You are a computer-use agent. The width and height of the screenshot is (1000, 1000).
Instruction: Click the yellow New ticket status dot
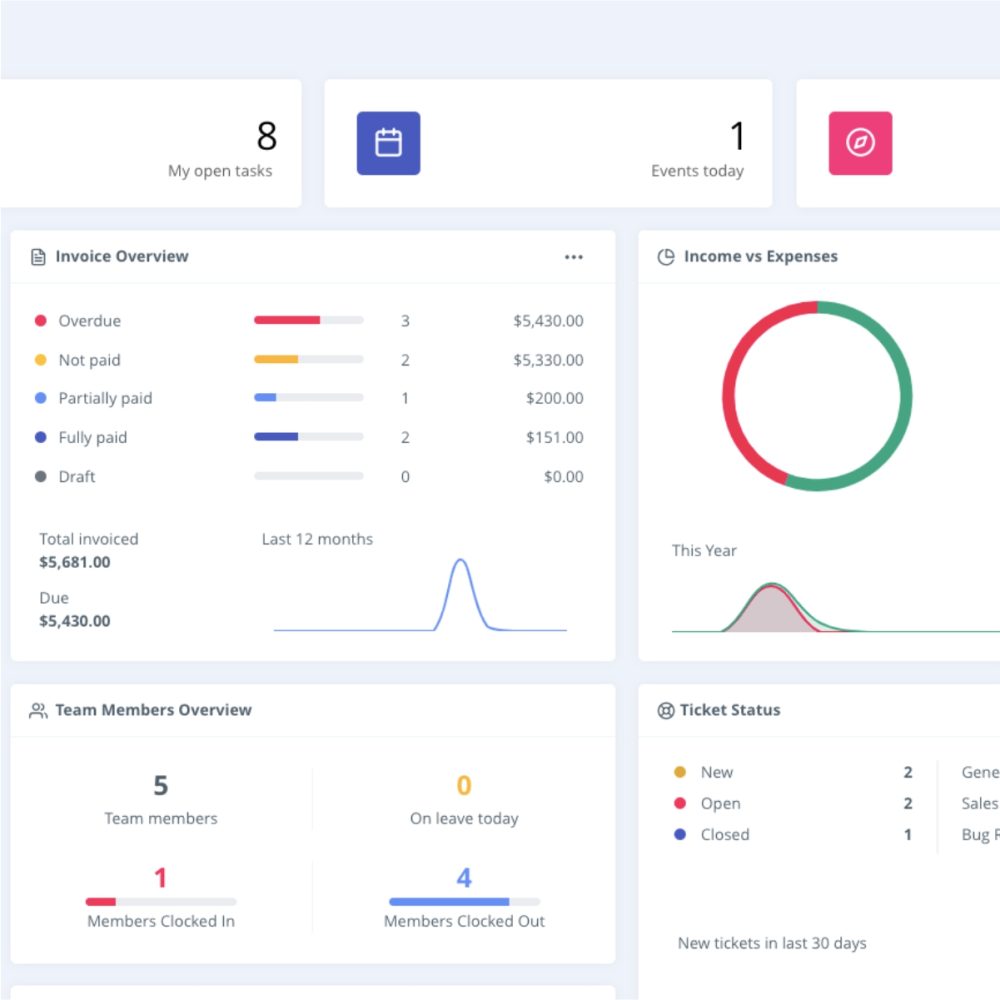[680, 772]
